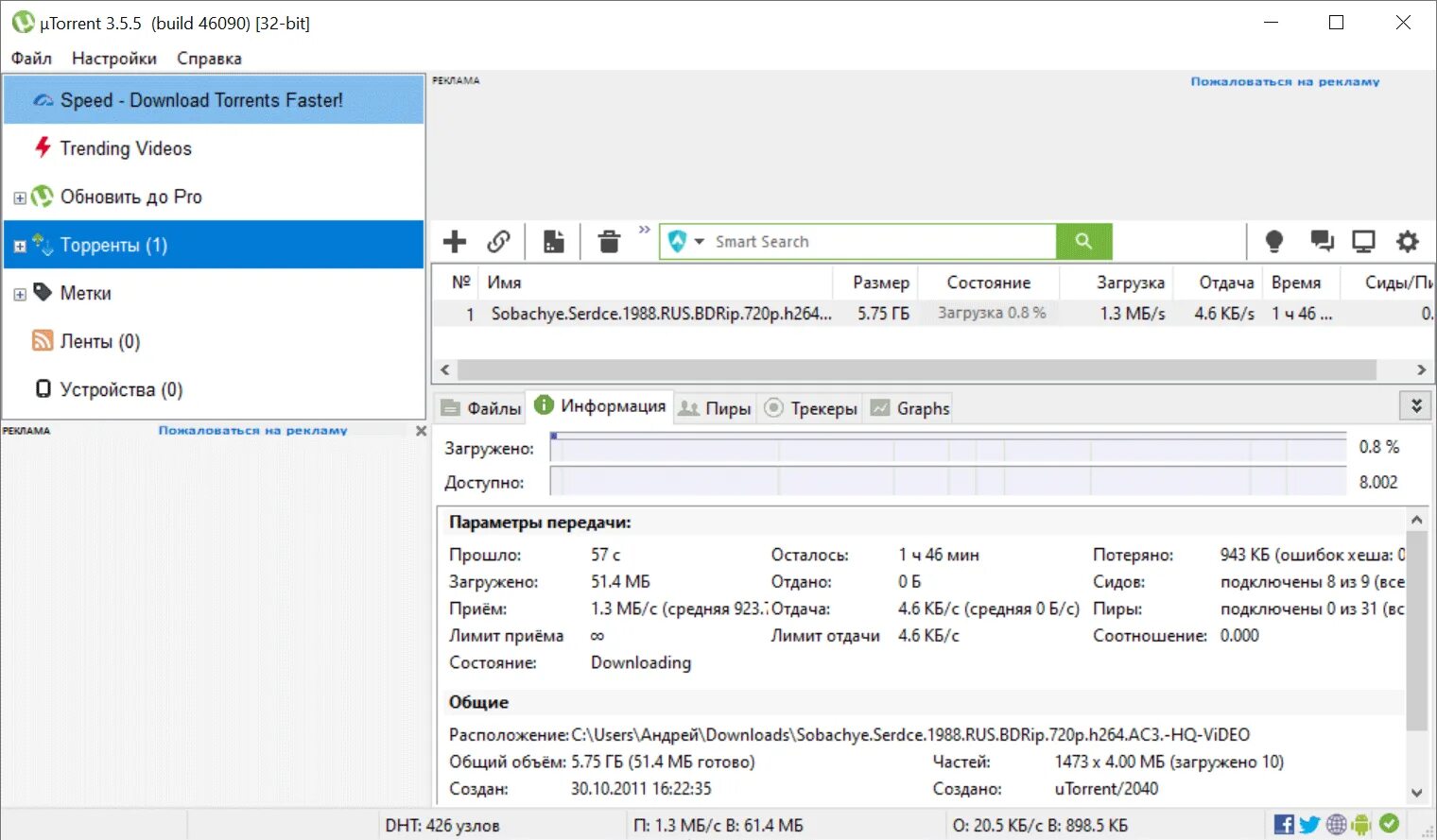
Task: Switch to the Трекеры tab
Action: point(810,408)
